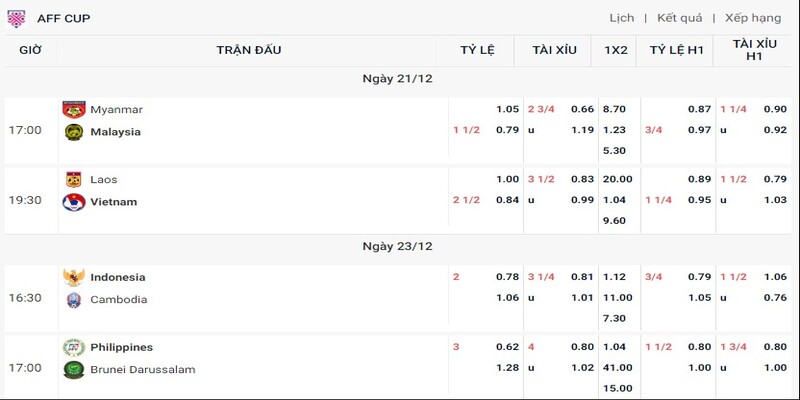Open the Xếp hạng rankings link
The width and height of the screenshot is (800, 400).
tap(753, 18)
